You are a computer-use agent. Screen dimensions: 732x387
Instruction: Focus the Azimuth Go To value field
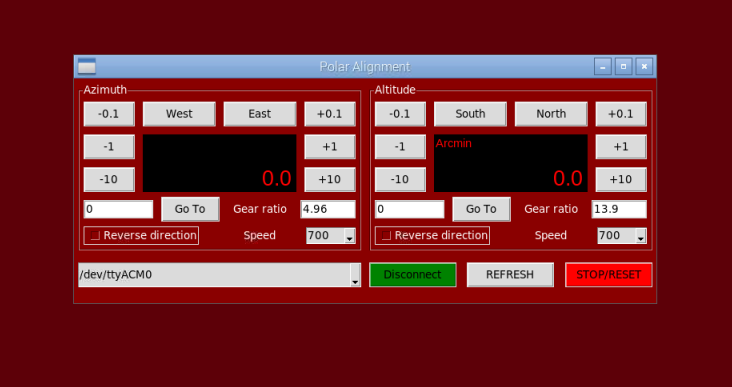[119, 209]
